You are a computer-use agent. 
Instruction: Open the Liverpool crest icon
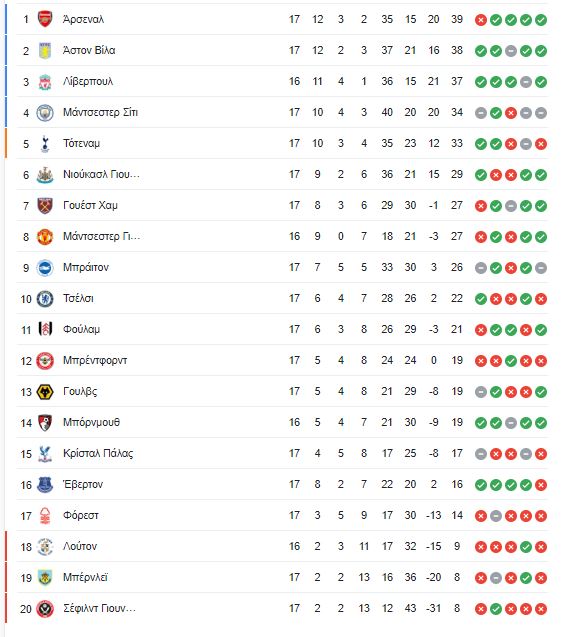tap(45, 82)
